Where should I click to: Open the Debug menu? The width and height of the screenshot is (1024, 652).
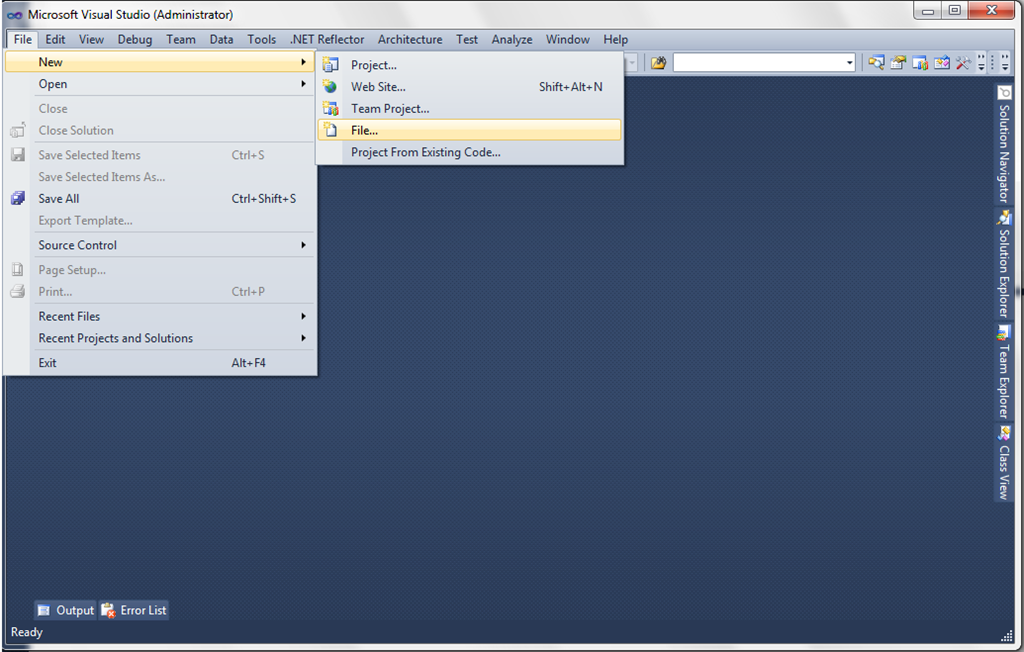point(135,39)
